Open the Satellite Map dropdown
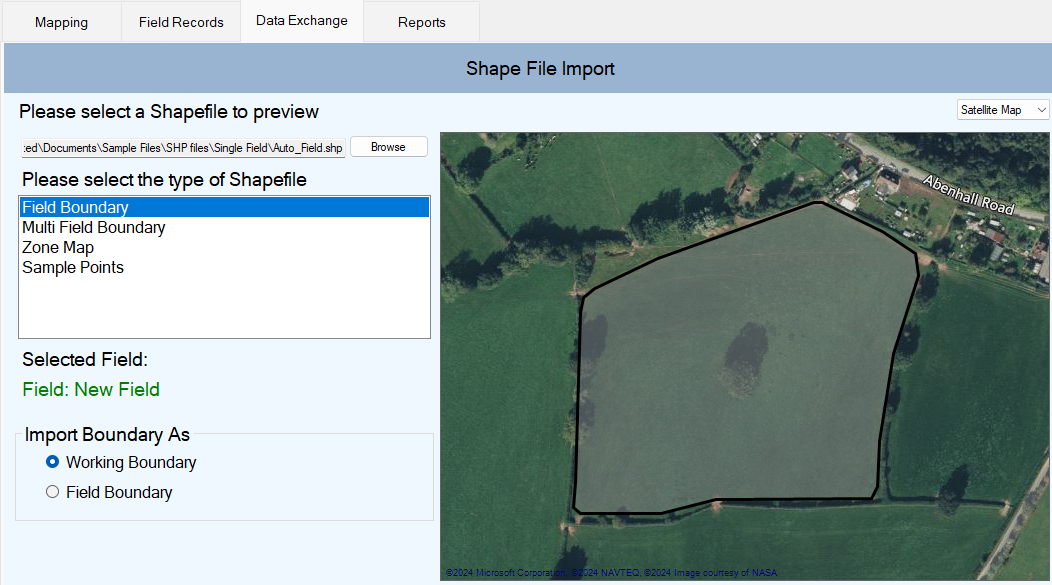This screenshot has width=1052, height=585. [x=1002, y=110]
